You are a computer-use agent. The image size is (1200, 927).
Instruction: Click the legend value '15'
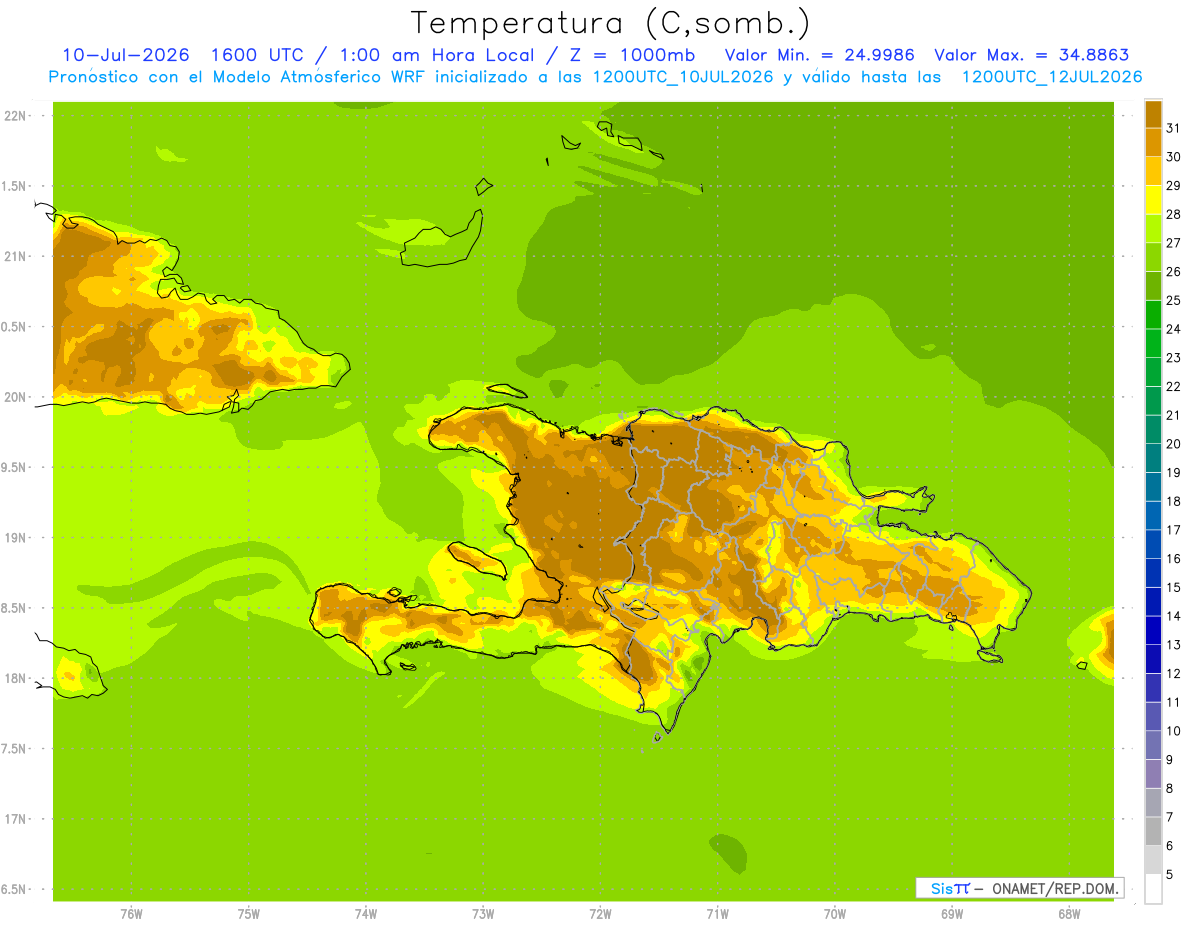tap(1174, 587)
